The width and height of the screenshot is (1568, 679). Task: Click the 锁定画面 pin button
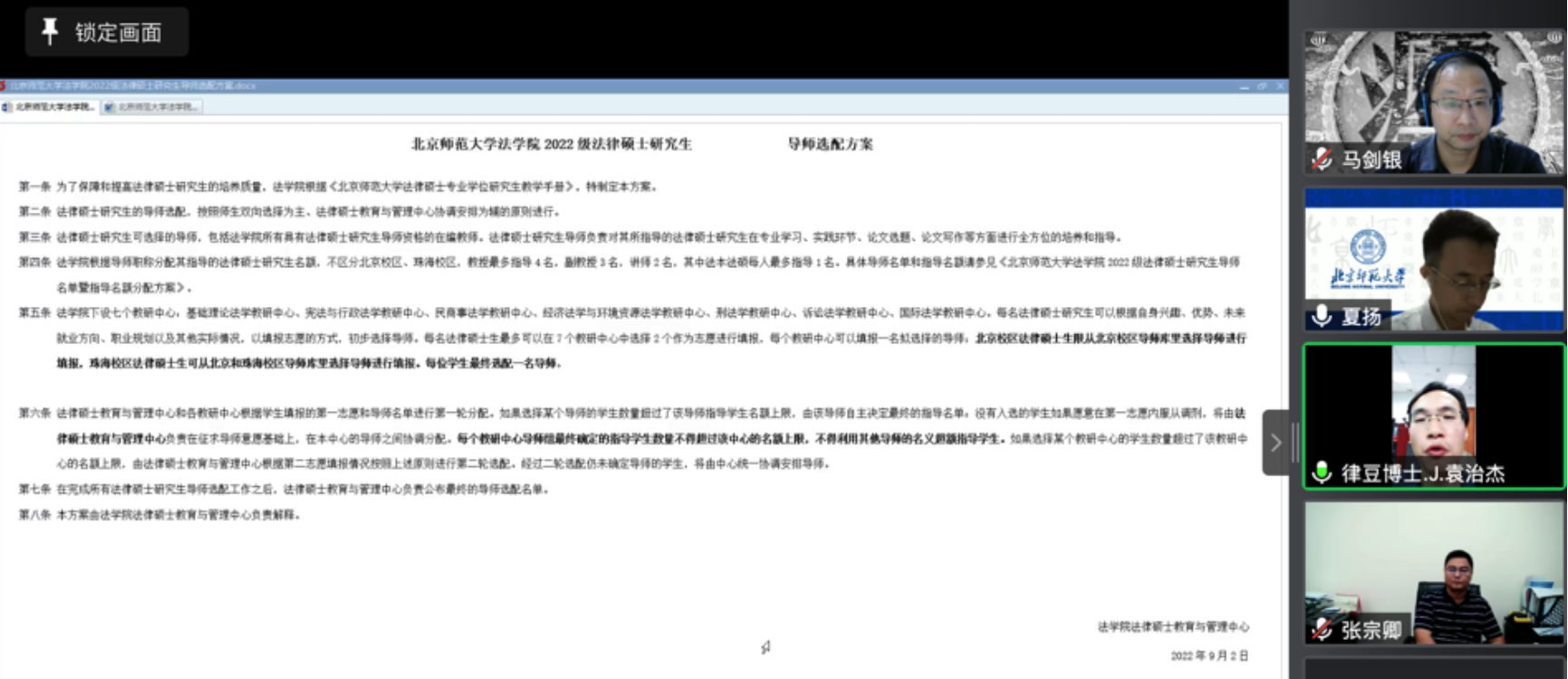click(104, 33)
